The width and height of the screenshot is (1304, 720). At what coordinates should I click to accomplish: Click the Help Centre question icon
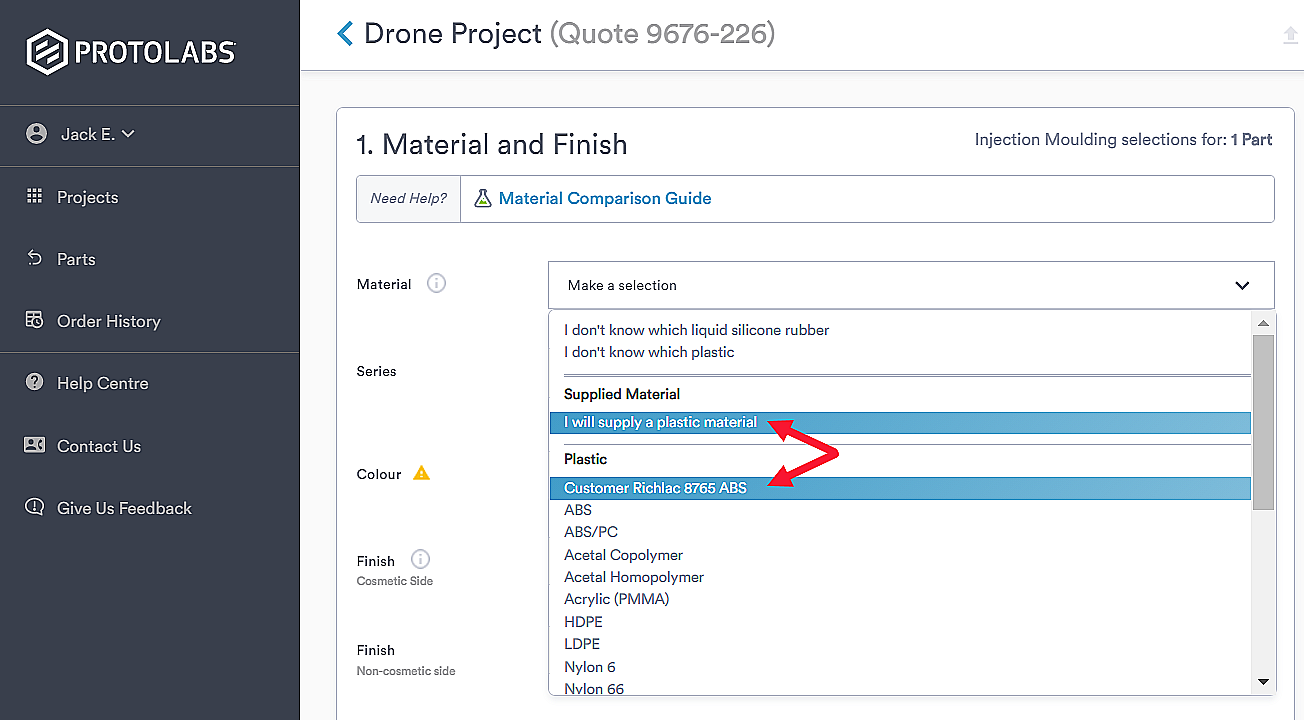(35, 382)
